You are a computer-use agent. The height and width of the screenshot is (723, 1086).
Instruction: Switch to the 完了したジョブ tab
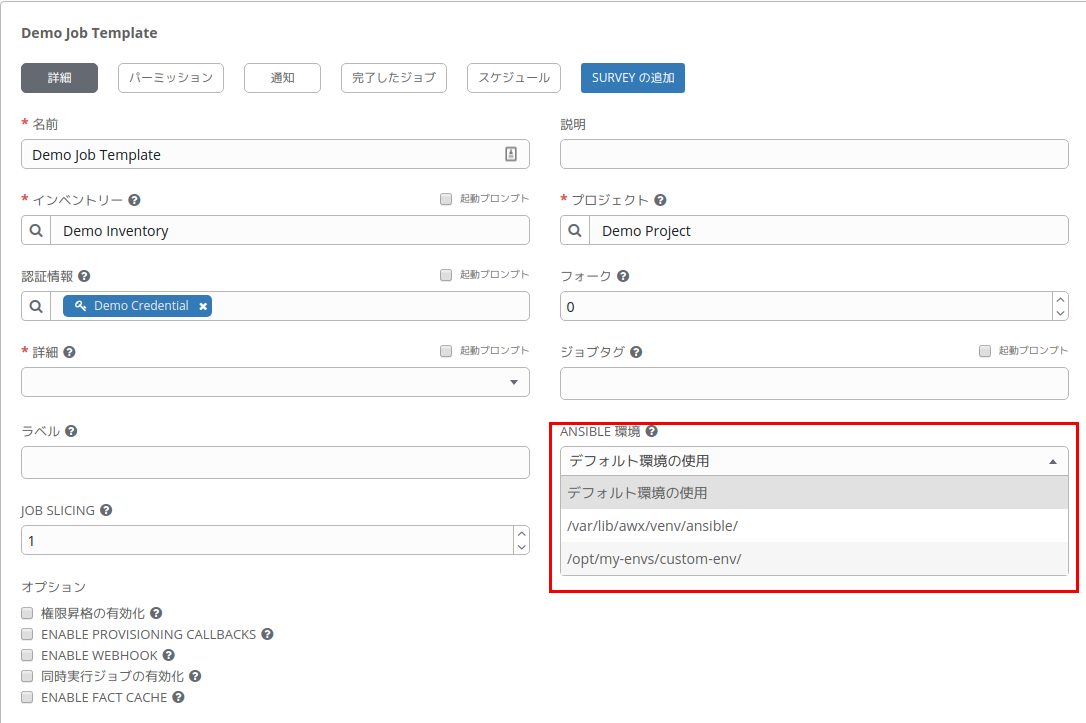(x=394, y=78)
